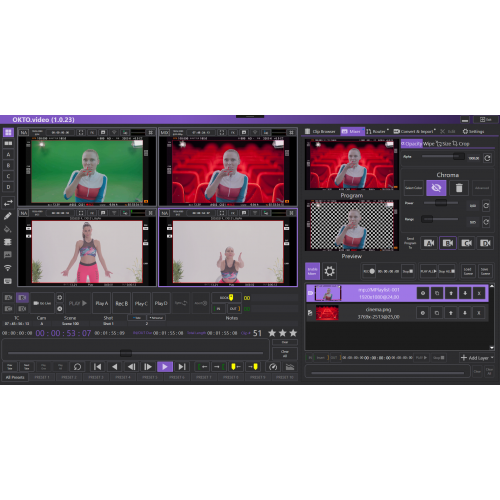Select the Wipe tab
Image resolution: width=500 pixels, height=500 pixels.
429,144
